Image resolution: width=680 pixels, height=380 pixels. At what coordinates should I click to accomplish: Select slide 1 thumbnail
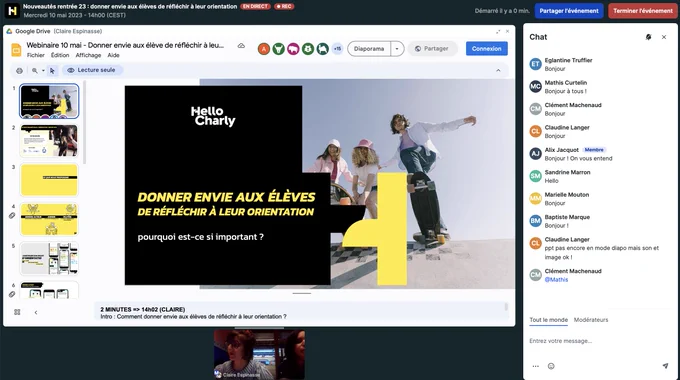pos(49,101)
